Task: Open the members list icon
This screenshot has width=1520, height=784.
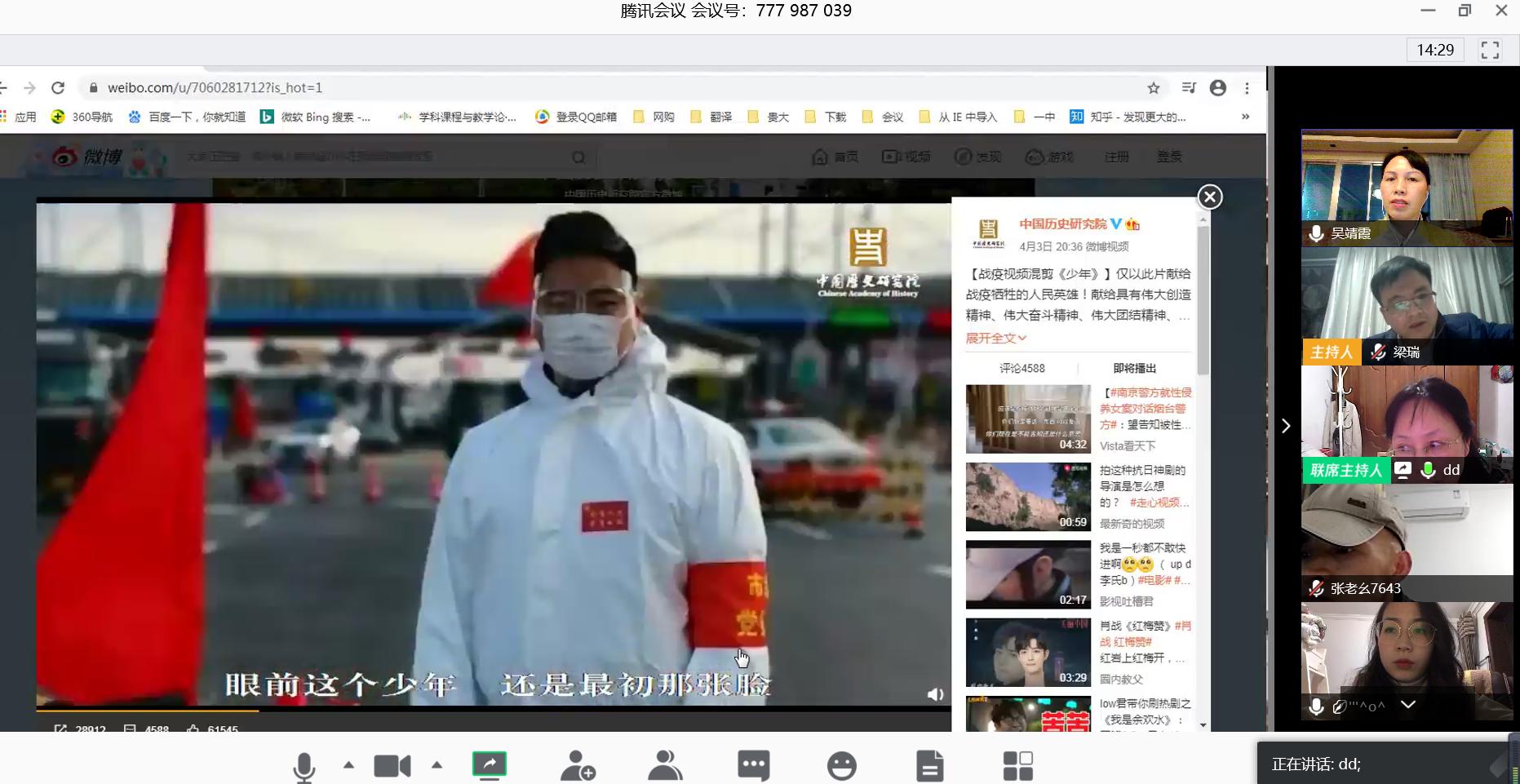Action: click(x=665, y=766)
